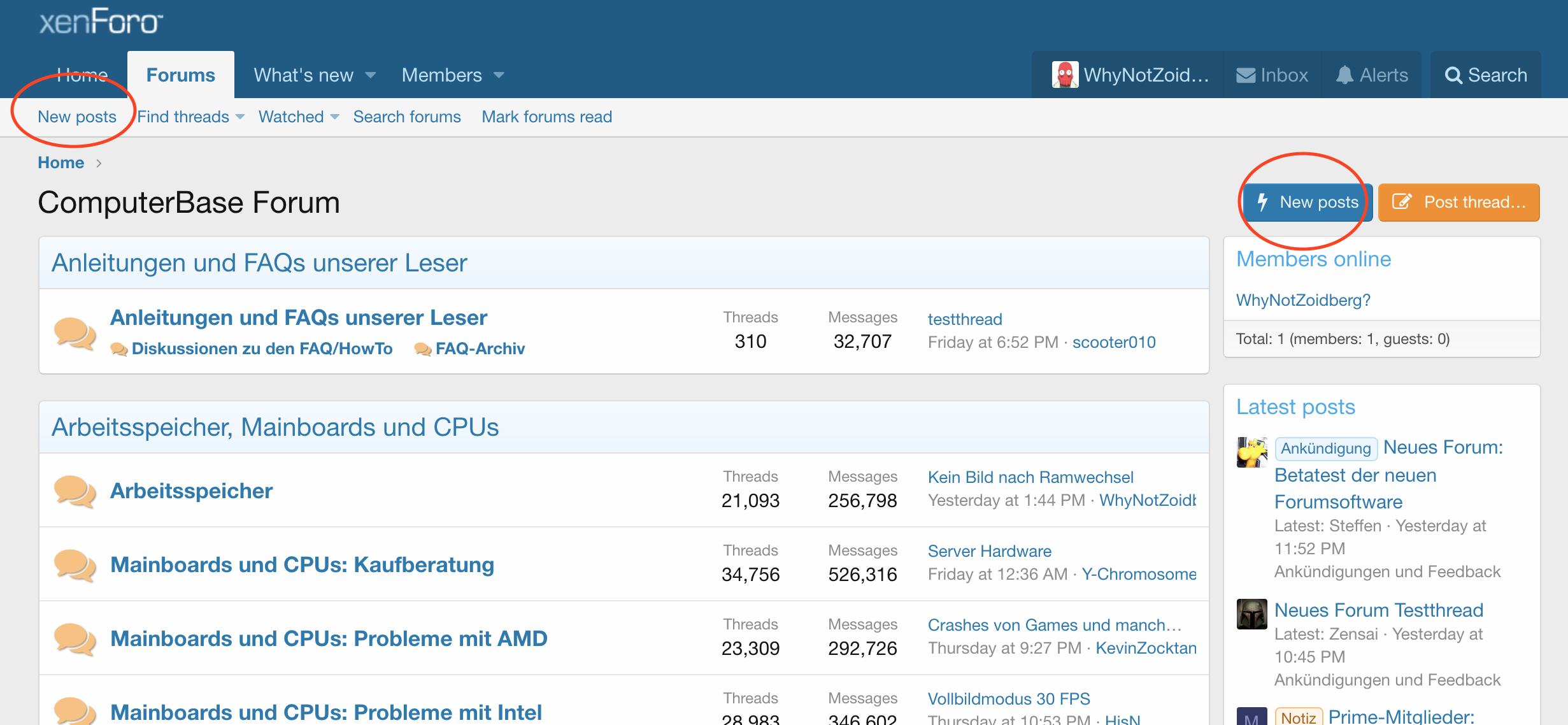Click the Home breadcrumb link
The image size is (1568, 725).
pyautogui.click(x=61, y=162)
